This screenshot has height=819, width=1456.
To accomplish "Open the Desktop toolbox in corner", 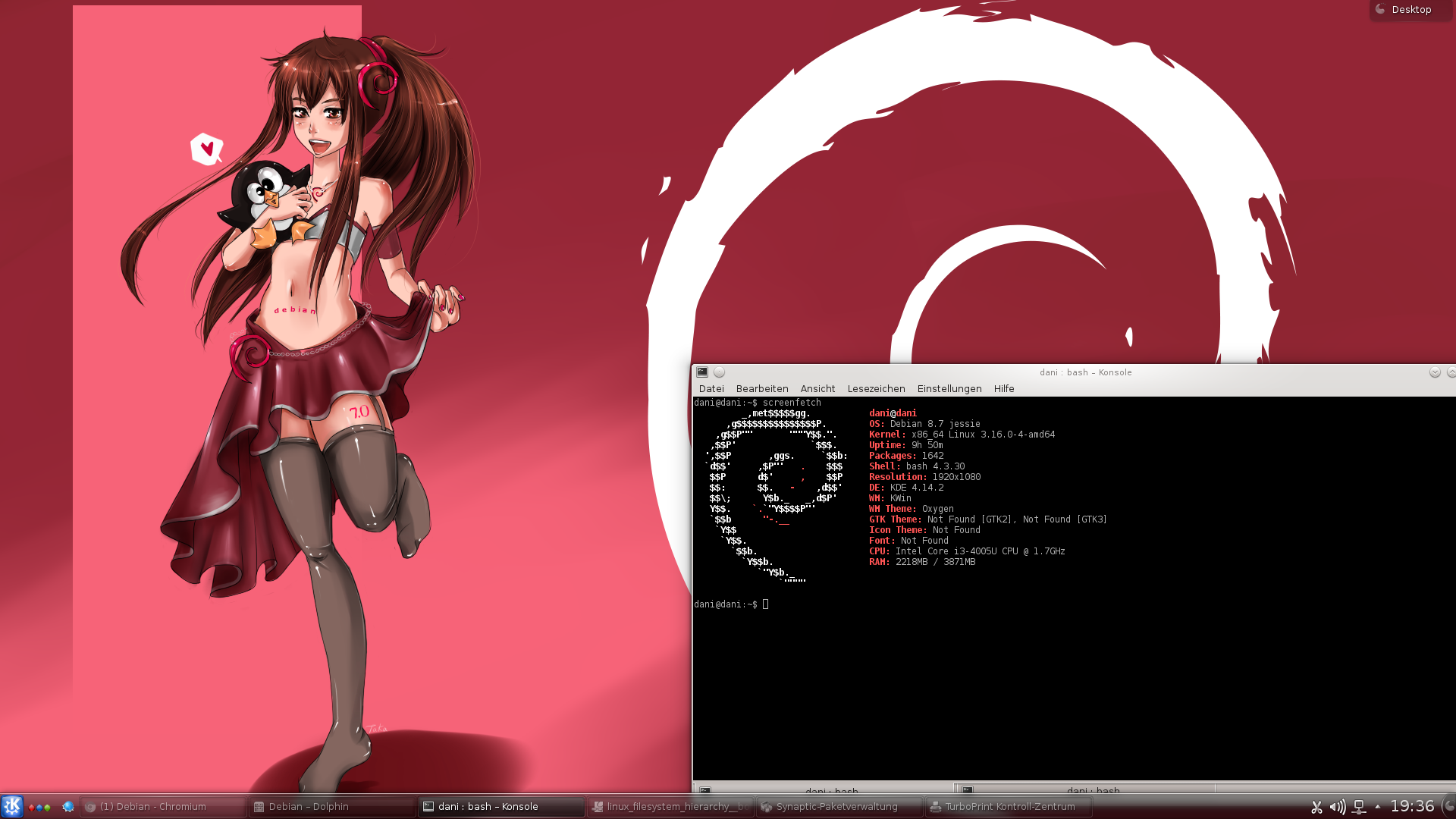I will coord(1410,10).
